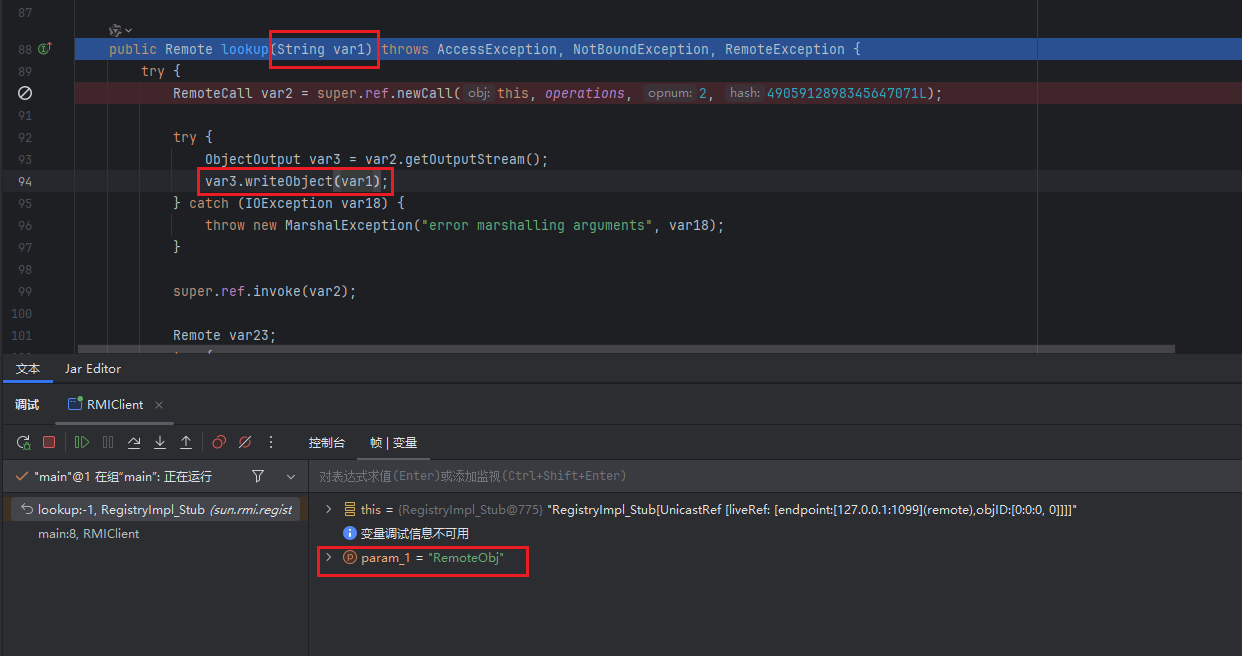Close the RMIClient debug tab
Image resolution: width=1242 pixels, height=656 pixels.
159,405
